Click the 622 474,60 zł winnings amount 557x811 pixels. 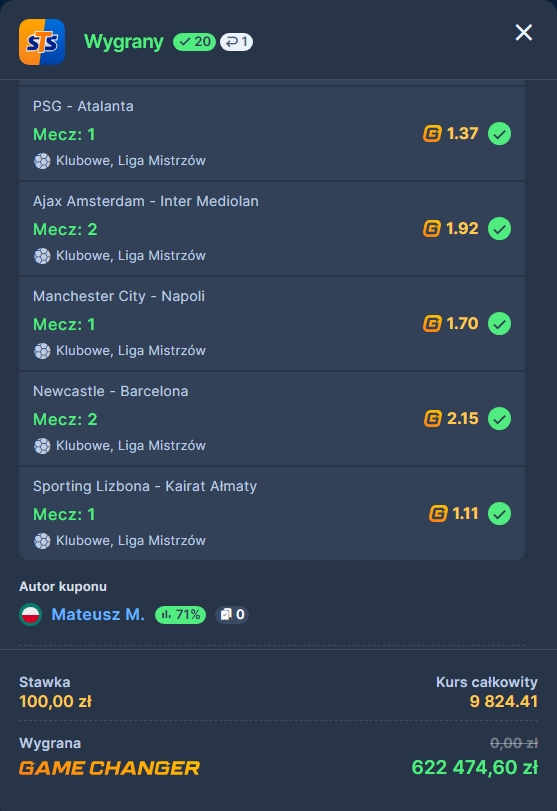tap(475, 768)
